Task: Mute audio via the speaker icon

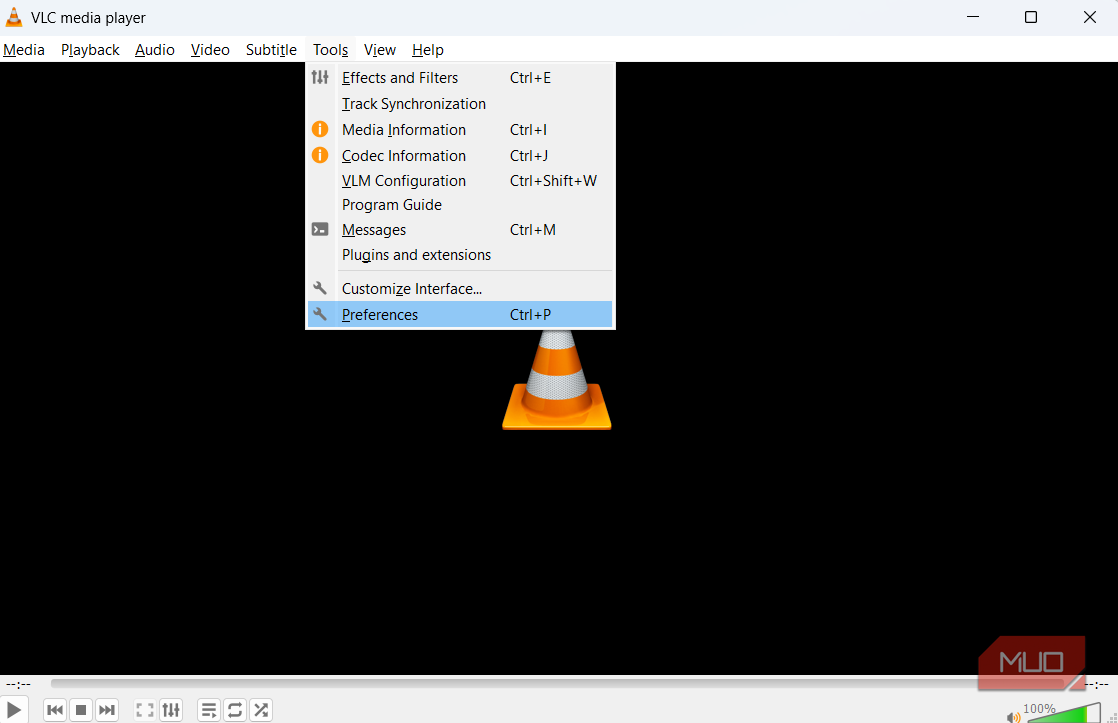Action: pos(1013,717)
